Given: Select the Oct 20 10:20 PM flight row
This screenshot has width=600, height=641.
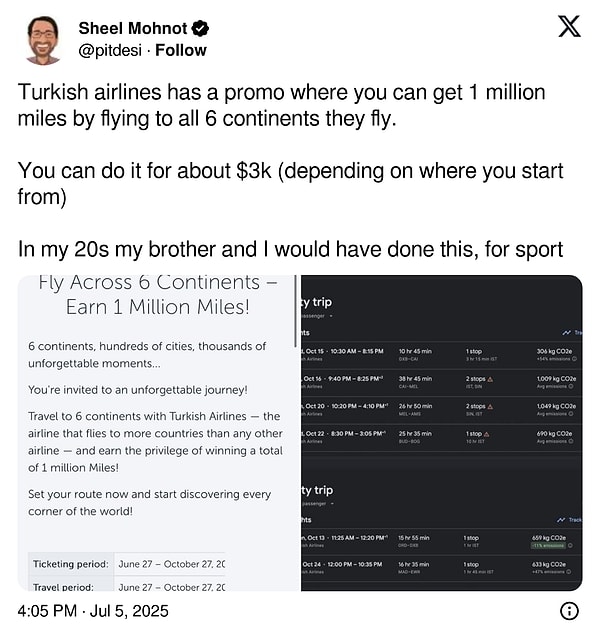Looking at the screenshot, I should 441,410.
